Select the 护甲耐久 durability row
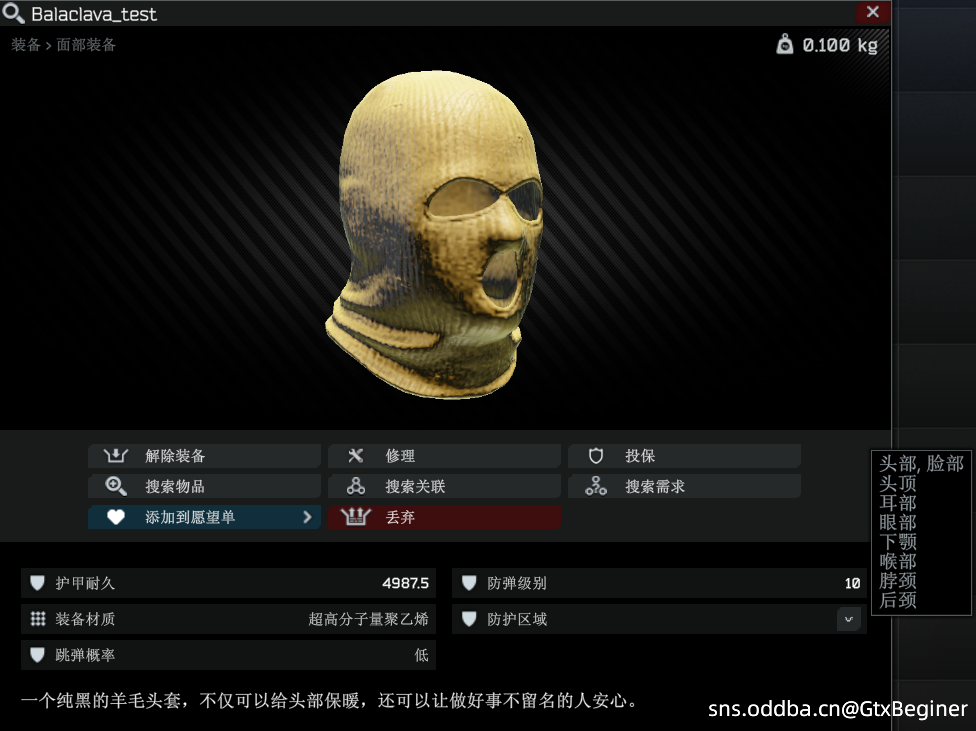Image resolution: width=976 pixels, height=731 pixels. tap(228, 583)
